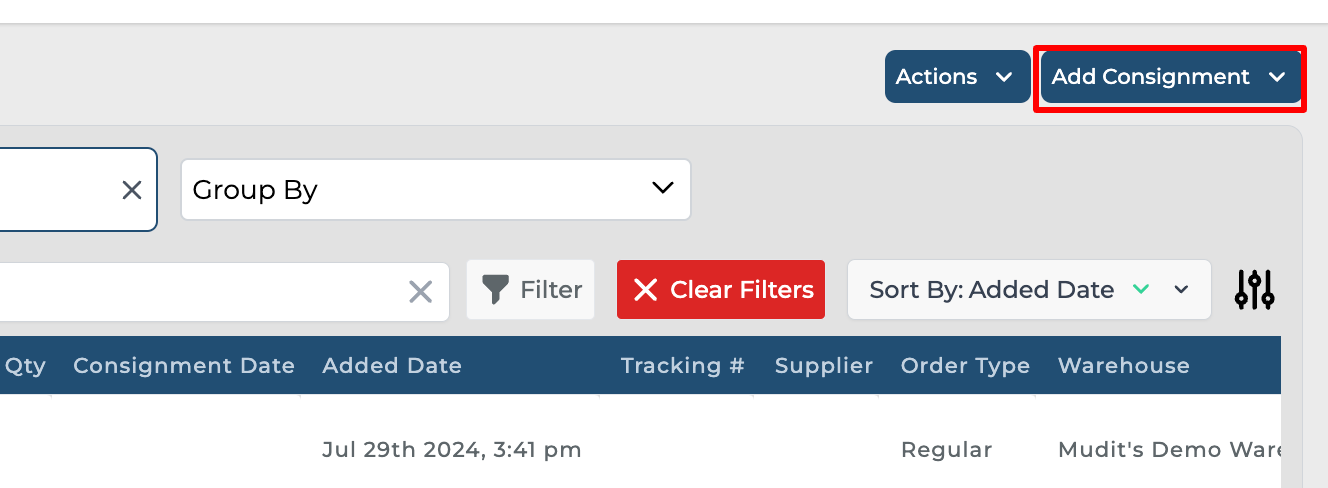Open the Group By dropdown
The image size is (1328, 488).
click(435, 189)
